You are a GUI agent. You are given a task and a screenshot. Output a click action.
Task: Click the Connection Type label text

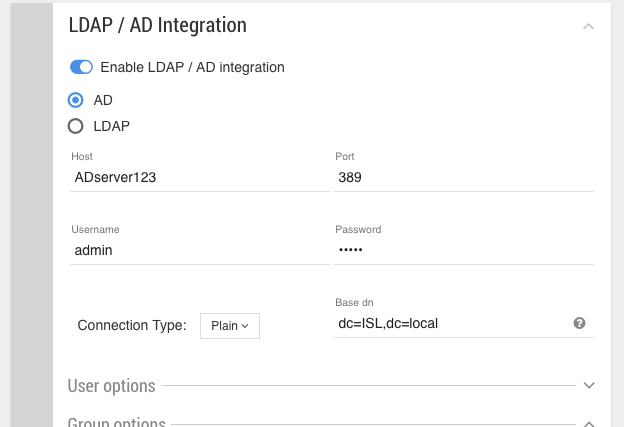coord(131,325)
